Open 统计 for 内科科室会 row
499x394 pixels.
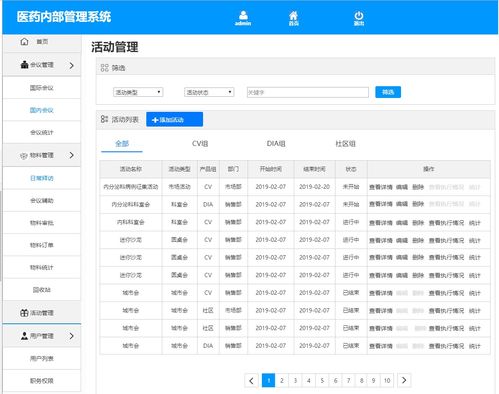point(475,223)
